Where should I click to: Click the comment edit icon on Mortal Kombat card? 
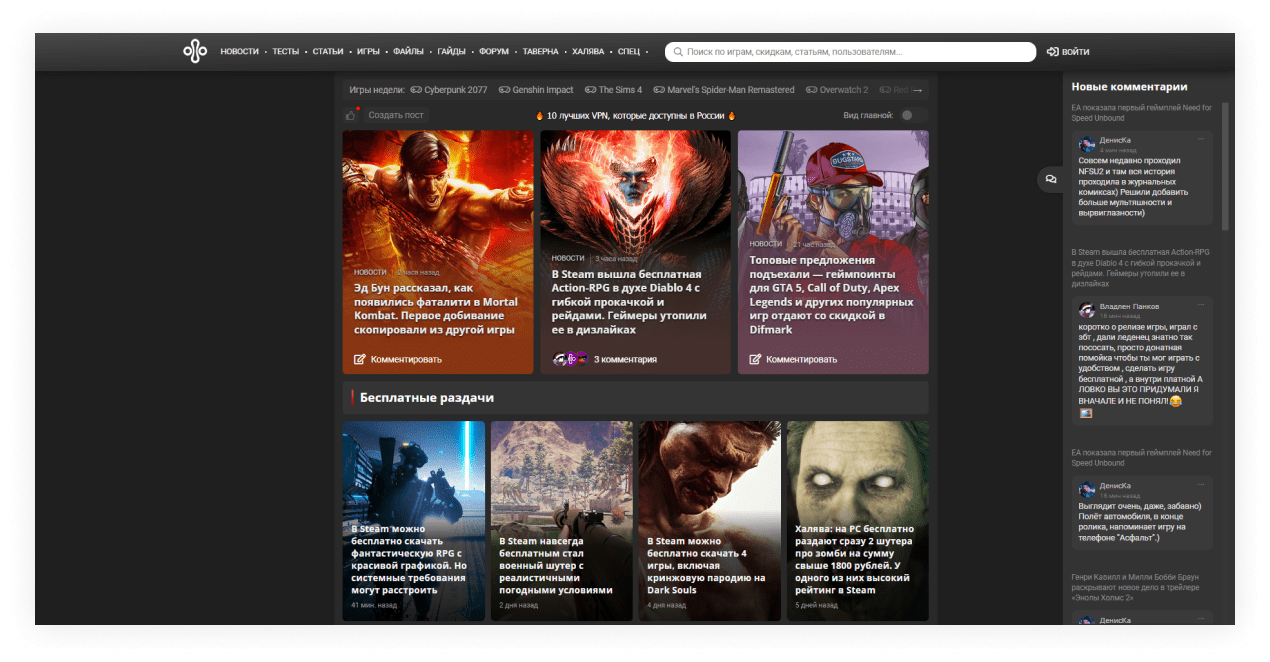pyautogui.click(x=360, y=359)
